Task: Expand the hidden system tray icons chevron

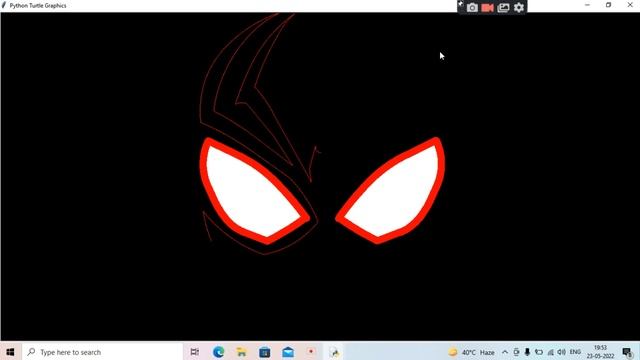Action: point(505,352)
